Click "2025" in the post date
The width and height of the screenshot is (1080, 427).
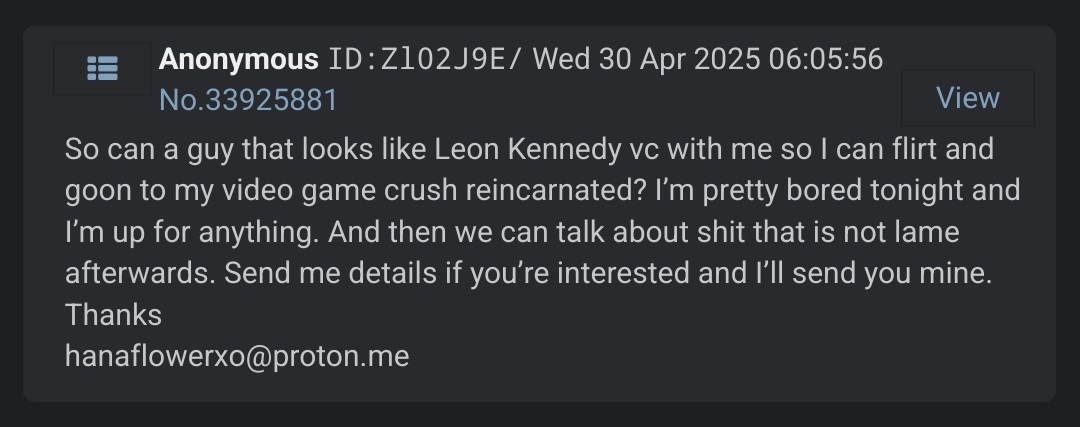click(x=727, y=60)
